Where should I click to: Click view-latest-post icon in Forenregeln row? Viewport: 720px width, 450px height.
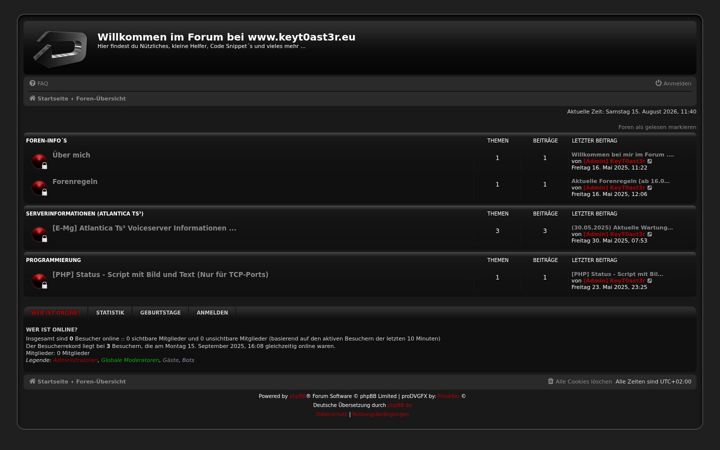coord(650,188)
